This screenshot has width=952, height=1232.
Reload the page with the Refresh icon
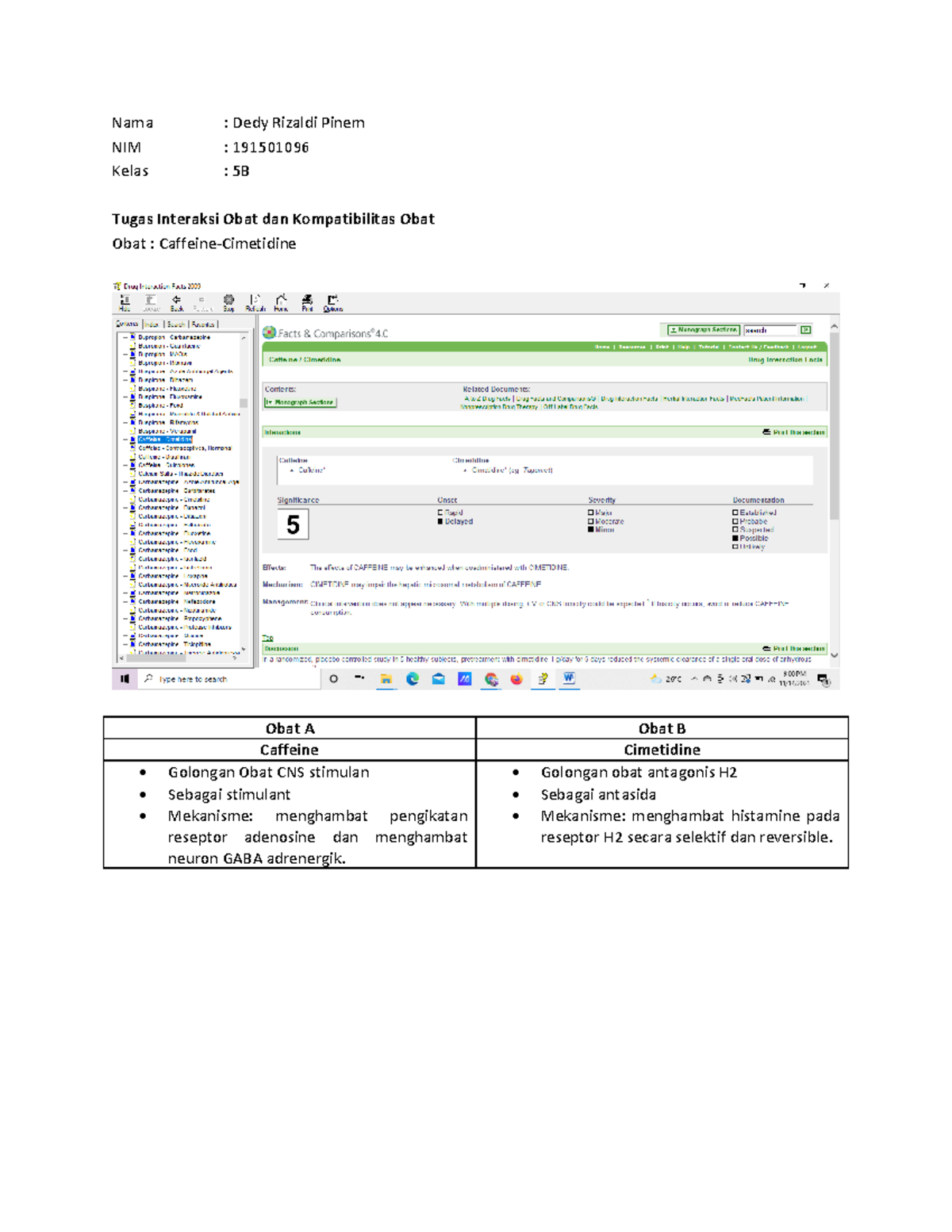click(x=255, y=303)
